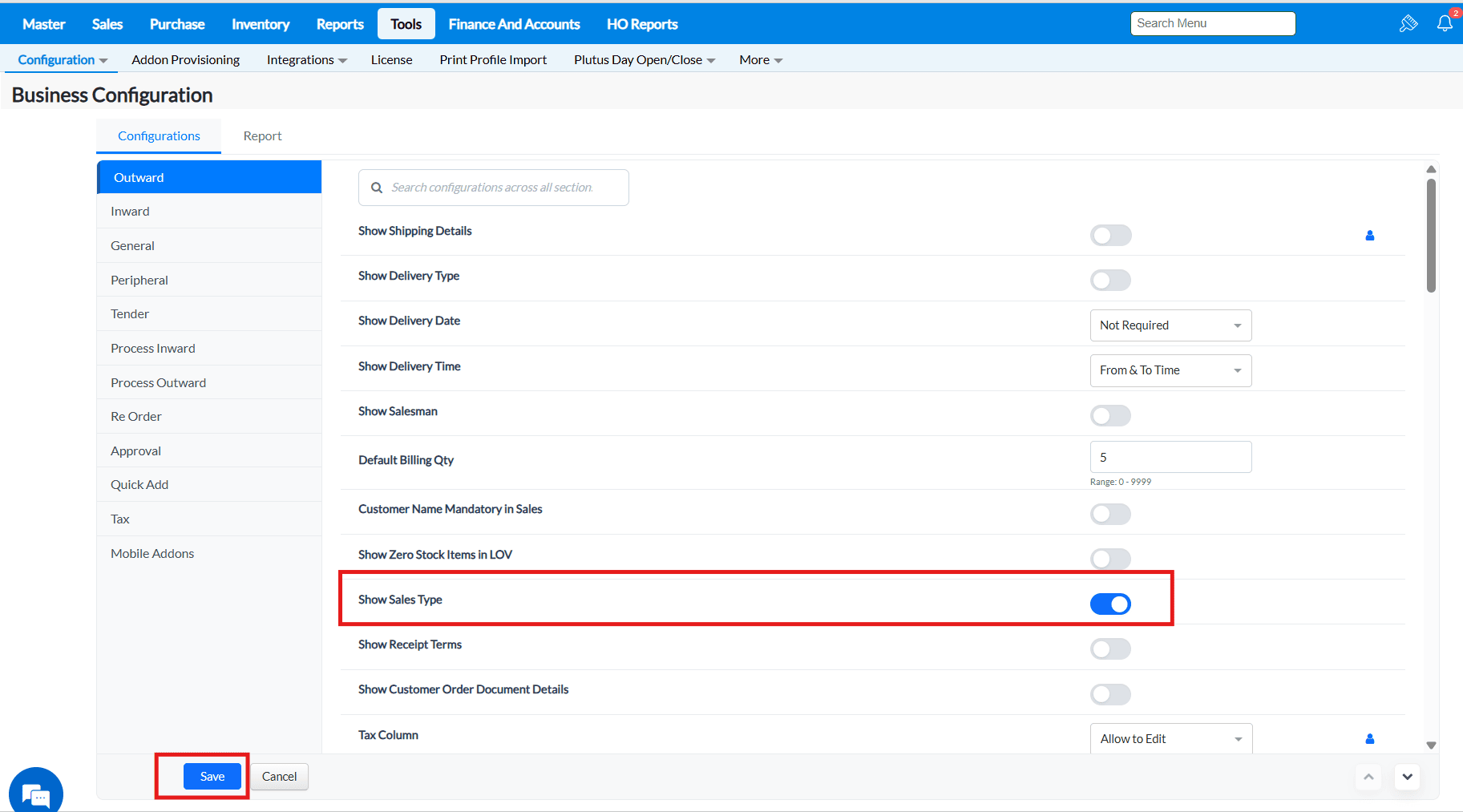Select the Tools menu tab

click(406, 24)
